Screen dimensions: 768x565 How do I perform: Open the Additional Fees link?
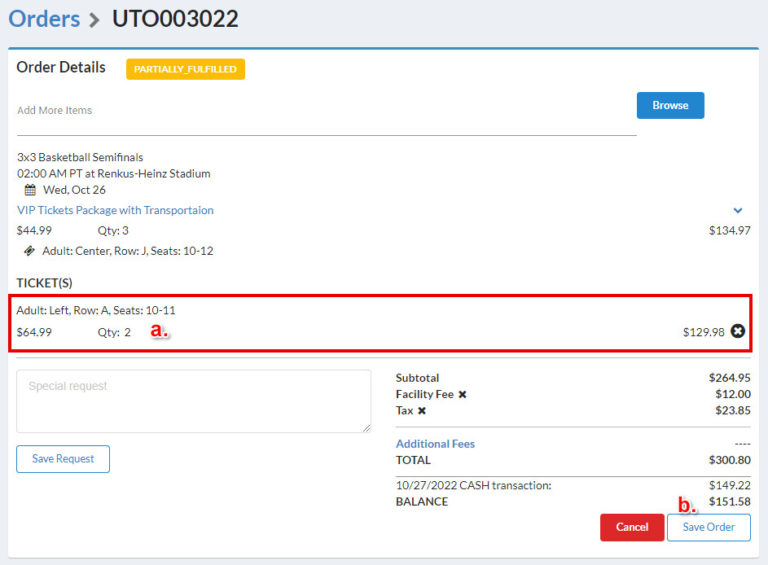pos(435,444)
